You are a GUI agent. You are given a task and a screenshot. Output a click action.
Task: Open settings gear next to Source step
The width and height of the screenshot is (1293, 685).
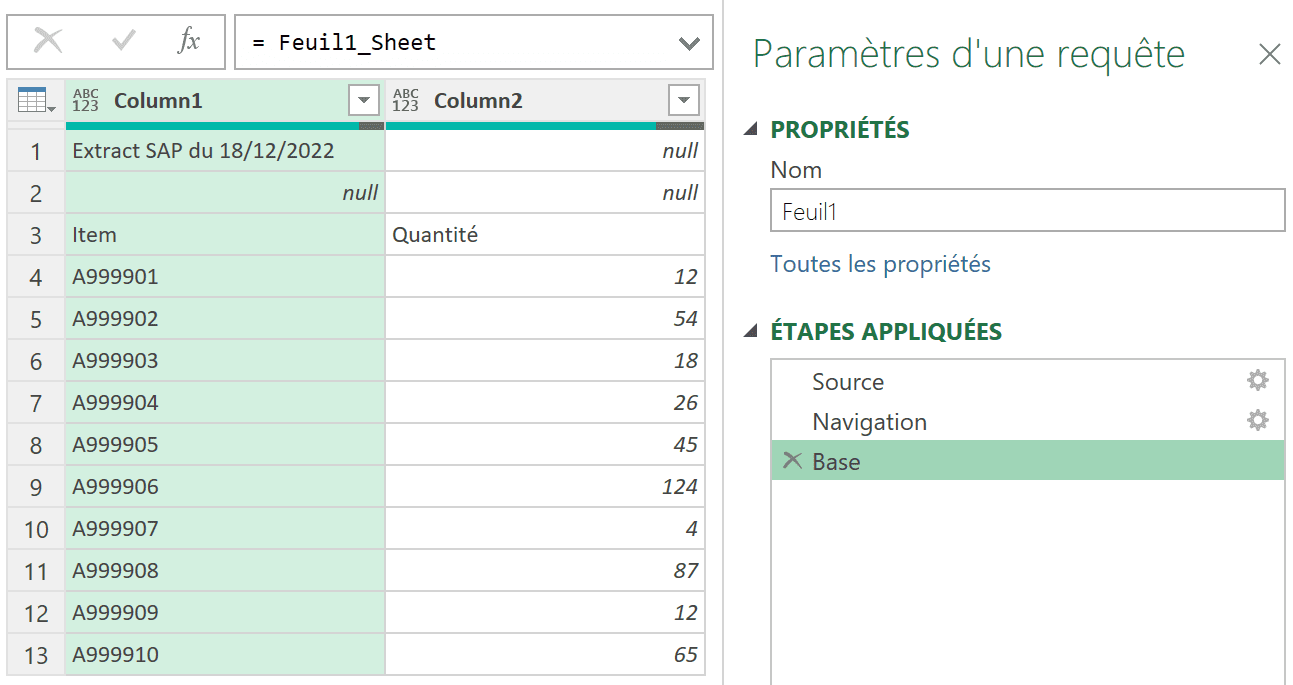point(1257,380)
